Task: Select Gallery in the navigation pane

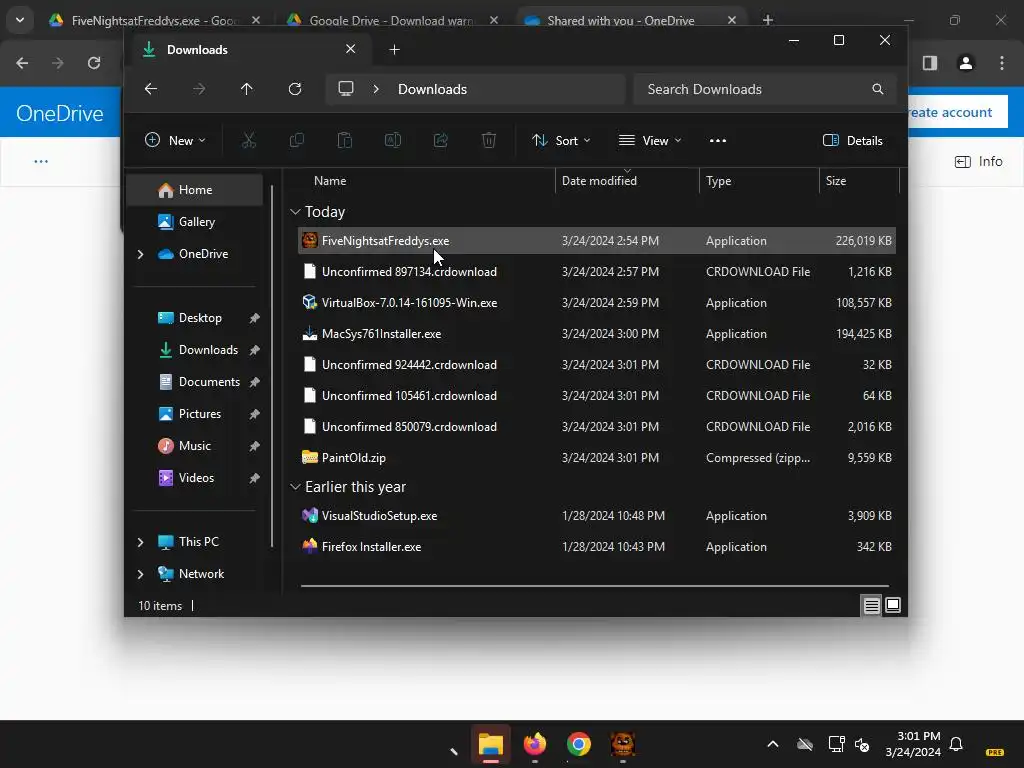Action: point(195,221)
